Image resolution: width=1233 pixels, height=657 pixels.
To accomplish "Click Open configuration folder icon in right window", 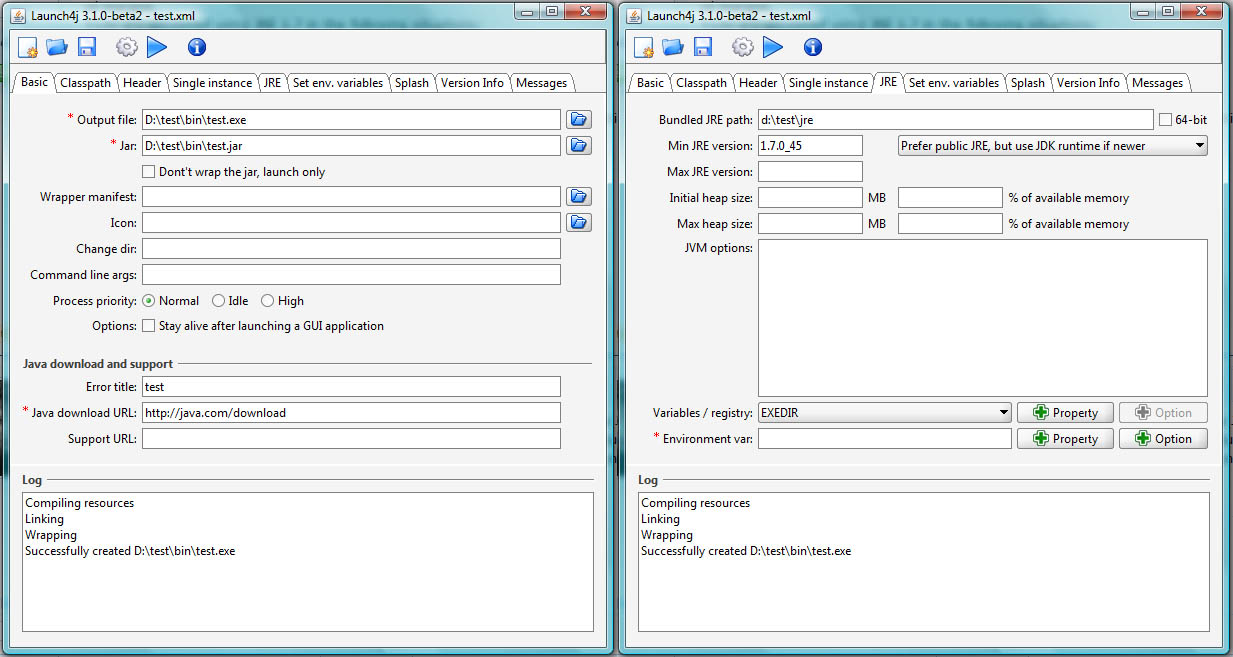I will click(x=673, y=47).
